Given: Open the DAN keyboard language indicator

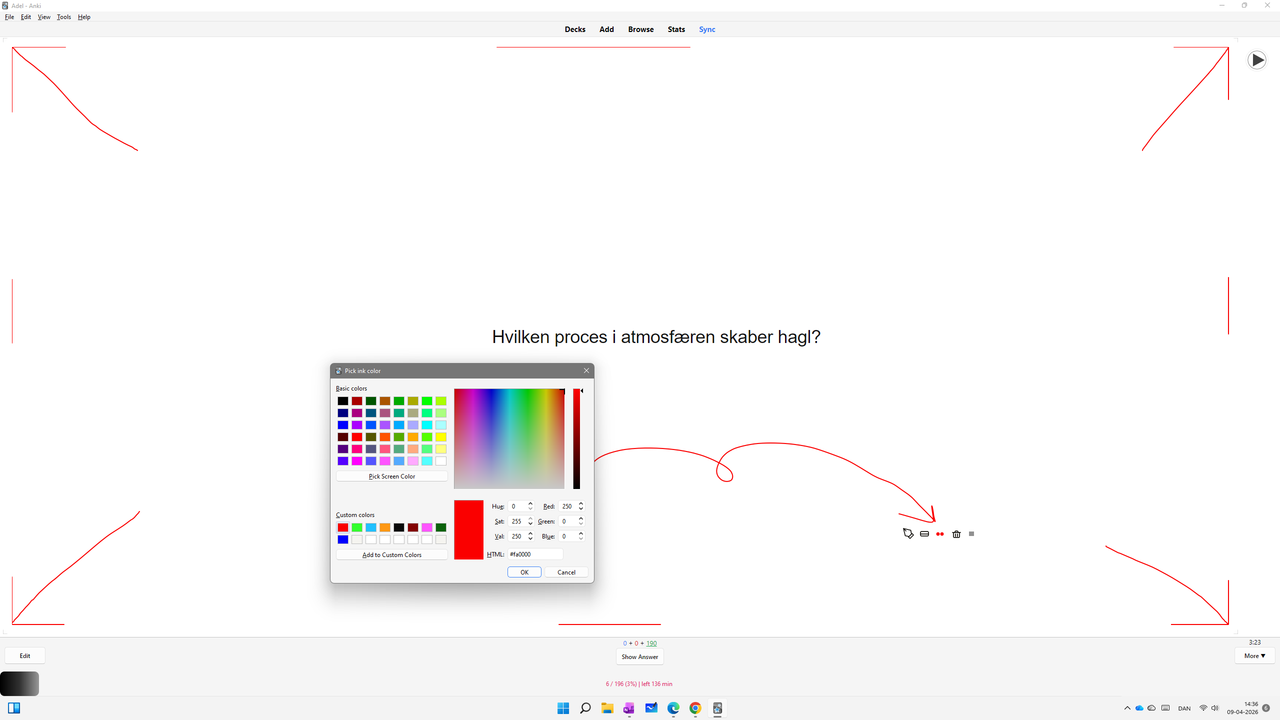Looking at the screenshot, I should pyautogui.click(x=1184, y=708).
